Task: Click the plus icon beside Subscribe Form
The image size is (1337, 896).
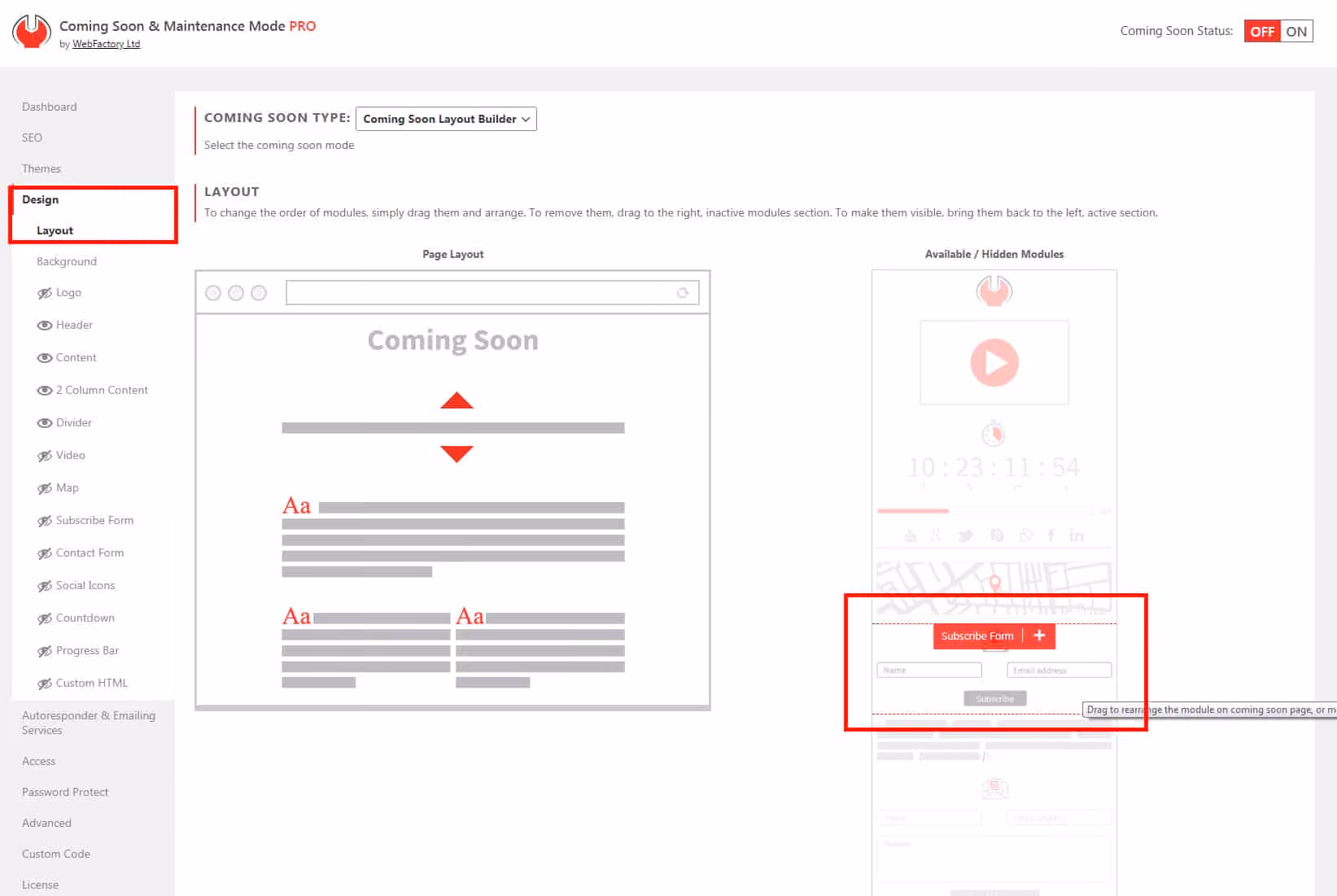Action: (1039, 636)
